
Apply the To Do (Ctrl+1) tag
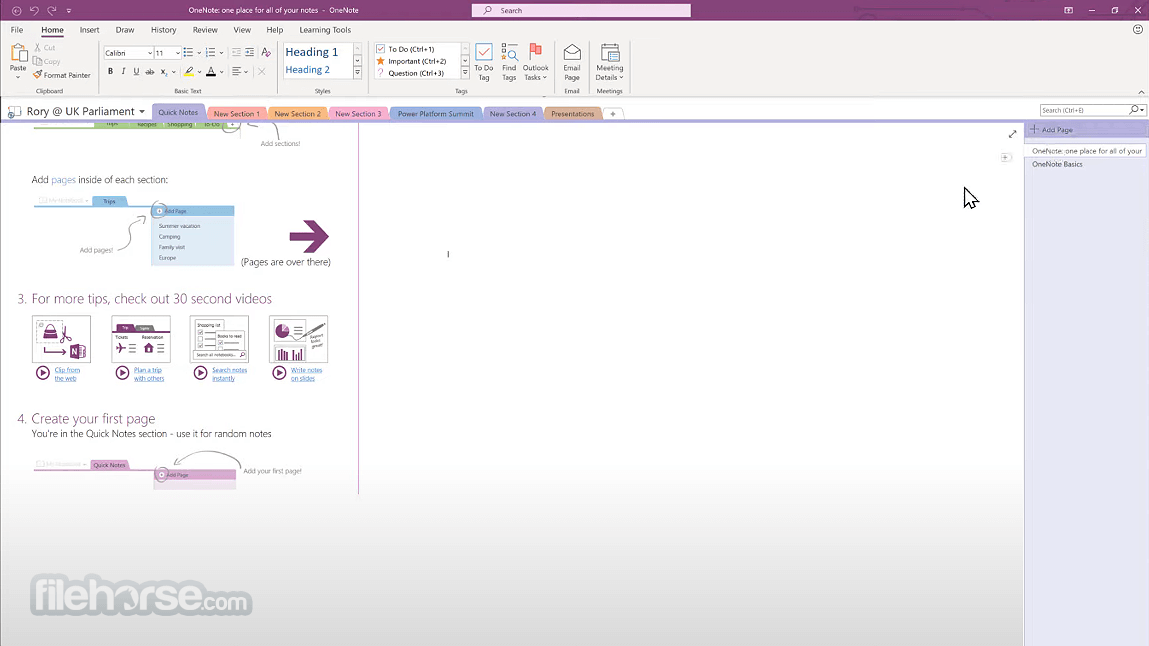tap(404, 49)
